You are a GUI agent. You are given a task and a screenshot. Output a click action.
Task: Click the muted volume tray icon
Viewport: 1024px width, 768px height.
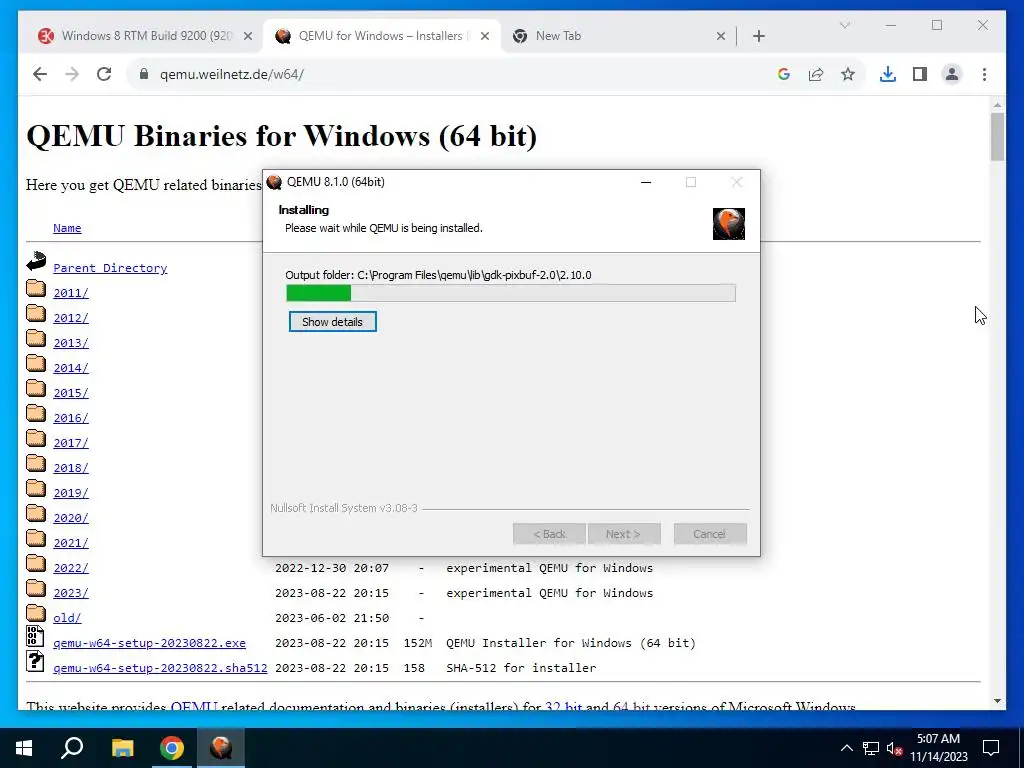coord(895,748)
